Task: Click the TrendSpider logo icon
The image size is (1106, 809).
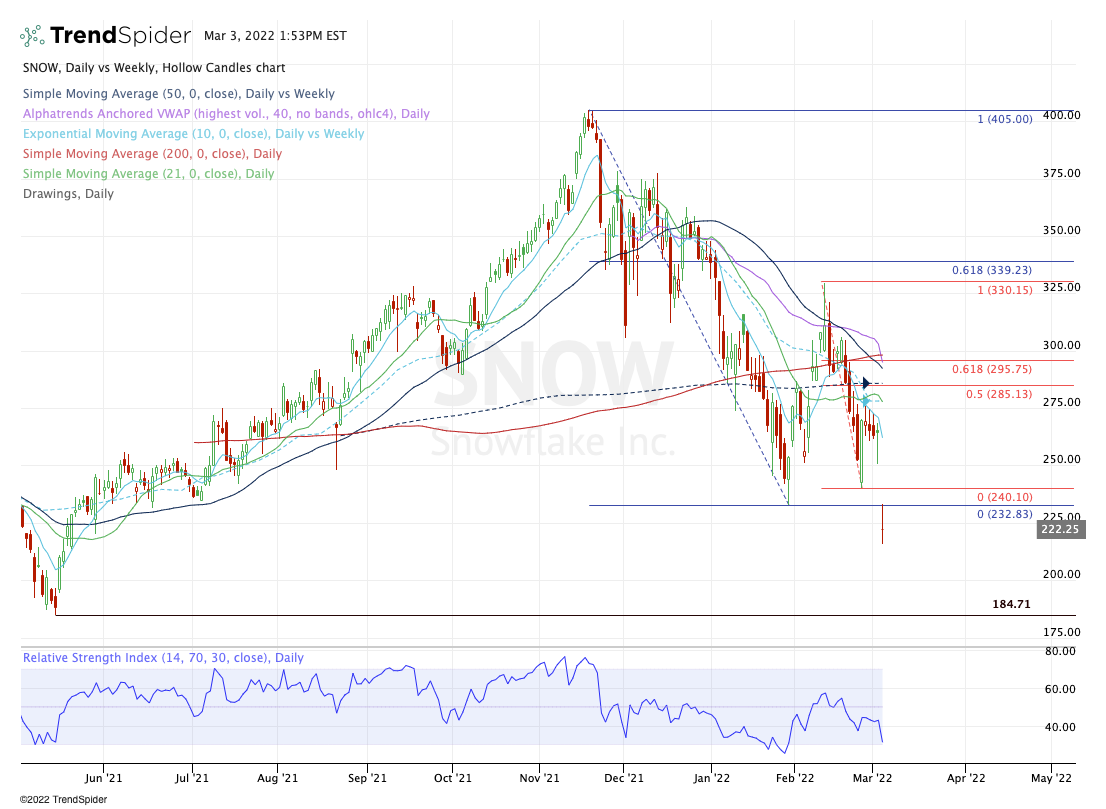Action: coord(32,35)
